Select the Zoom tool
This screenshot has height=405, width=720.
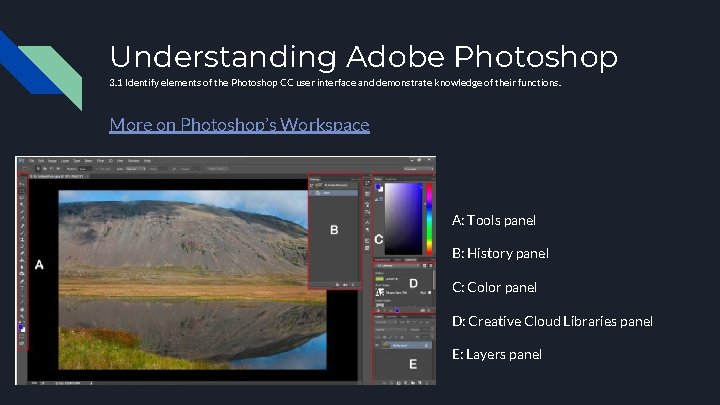(x=22, y=316)
